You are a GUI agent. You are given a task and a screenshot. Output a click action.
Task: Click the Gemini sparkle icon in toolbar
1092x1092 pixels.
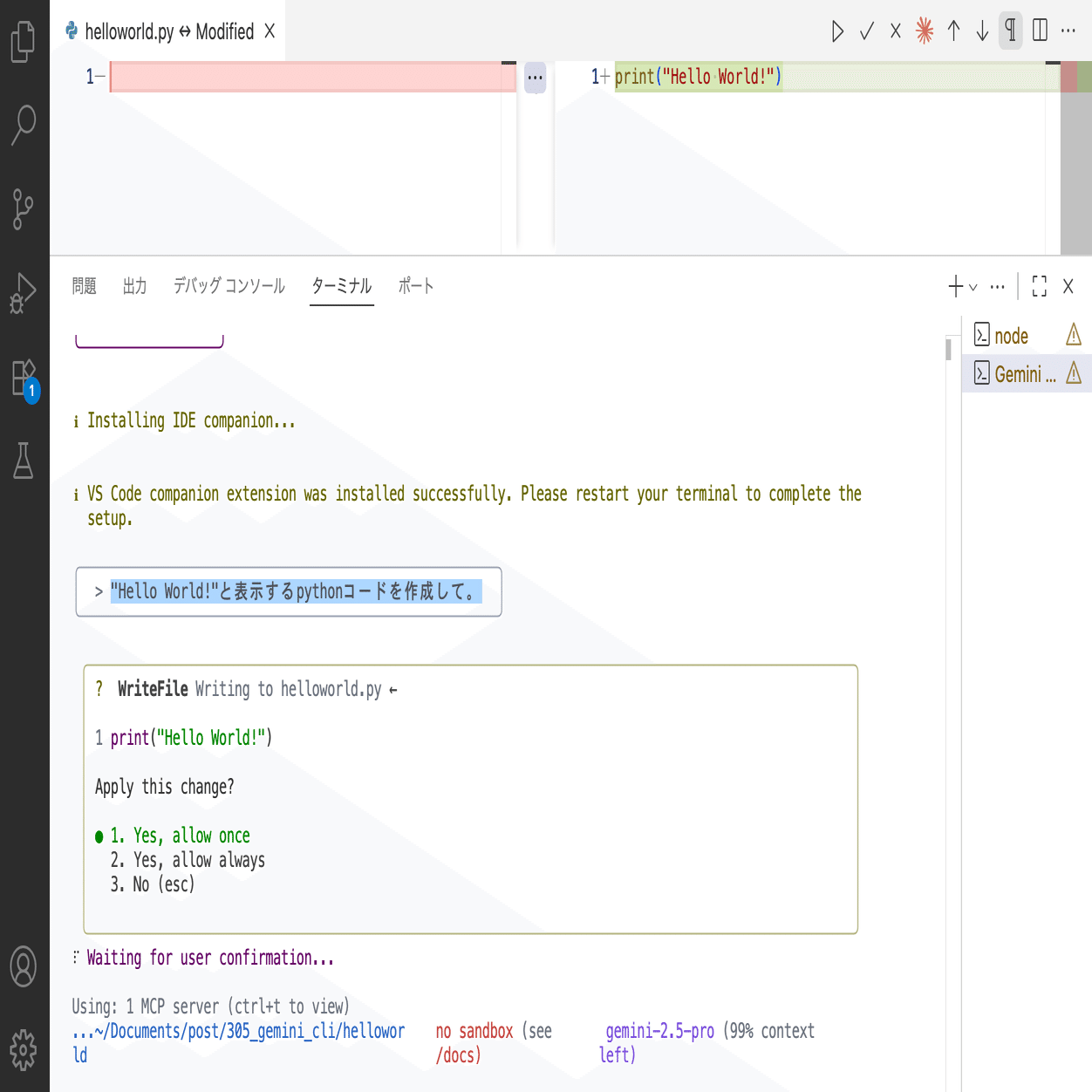(925, 31)
